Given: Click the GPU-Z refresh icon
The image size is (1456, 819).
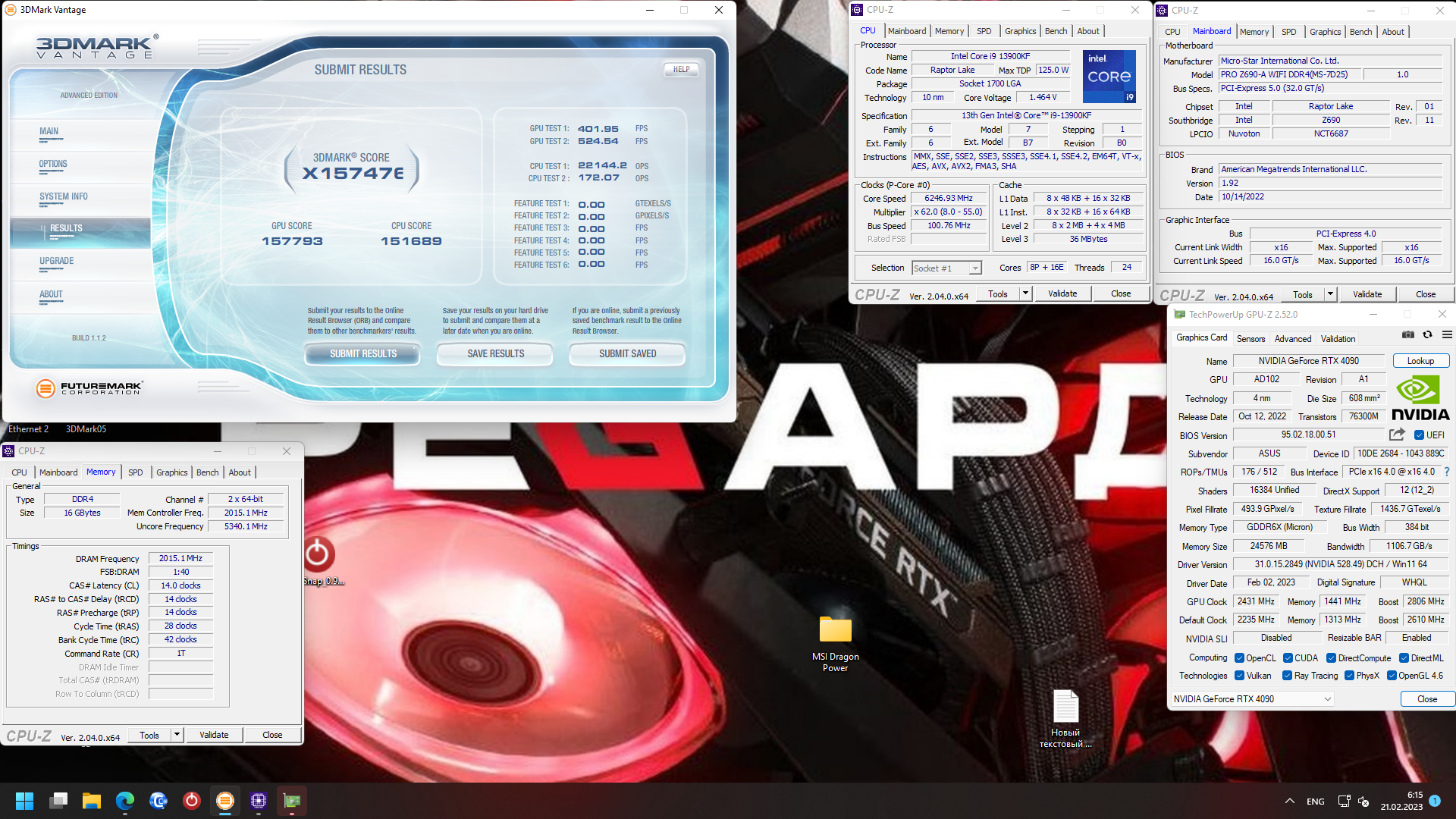Looking at the screenshot, I should (1427, 335).
